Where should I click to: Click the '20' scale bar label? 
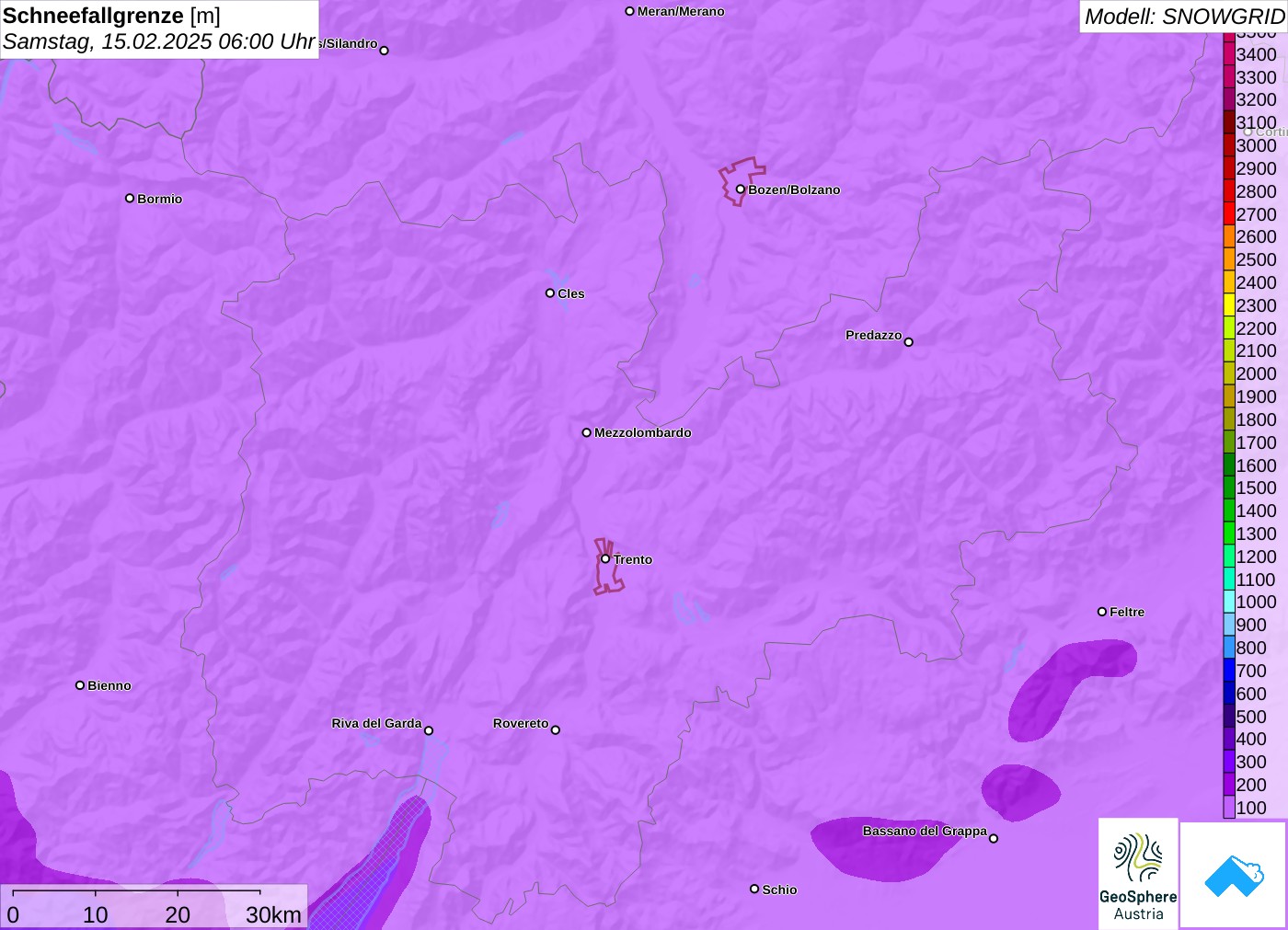178,914
